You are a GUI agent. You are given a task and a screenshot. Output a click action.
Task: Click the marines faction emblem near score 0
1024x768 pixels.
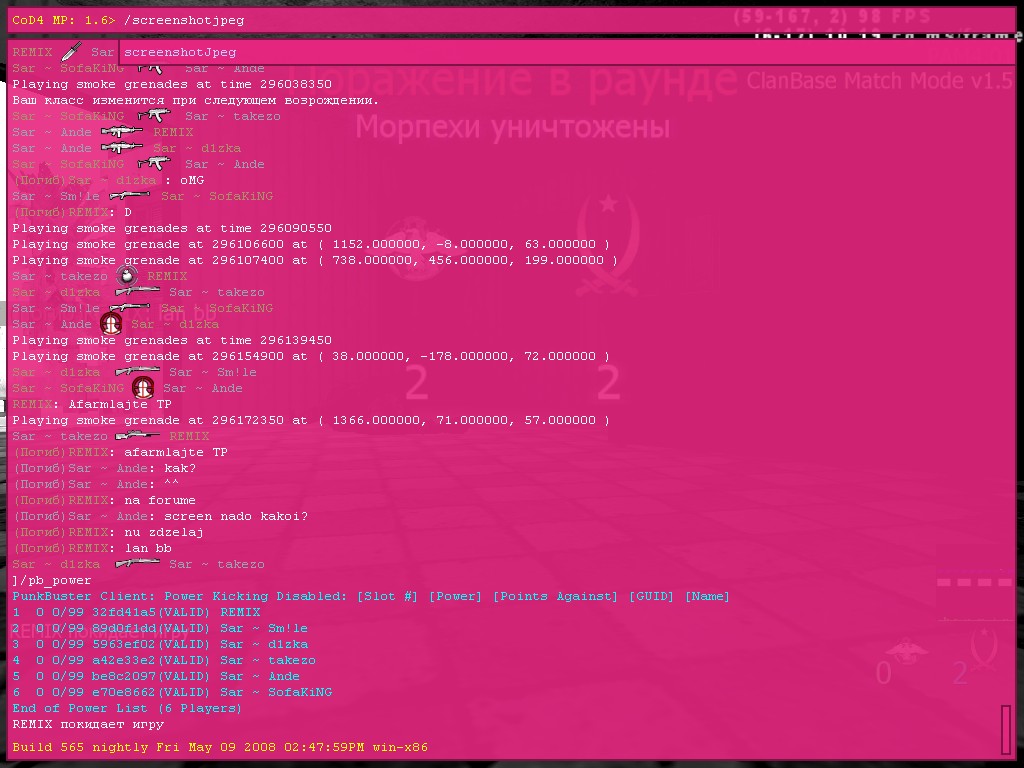click(906, 650)
